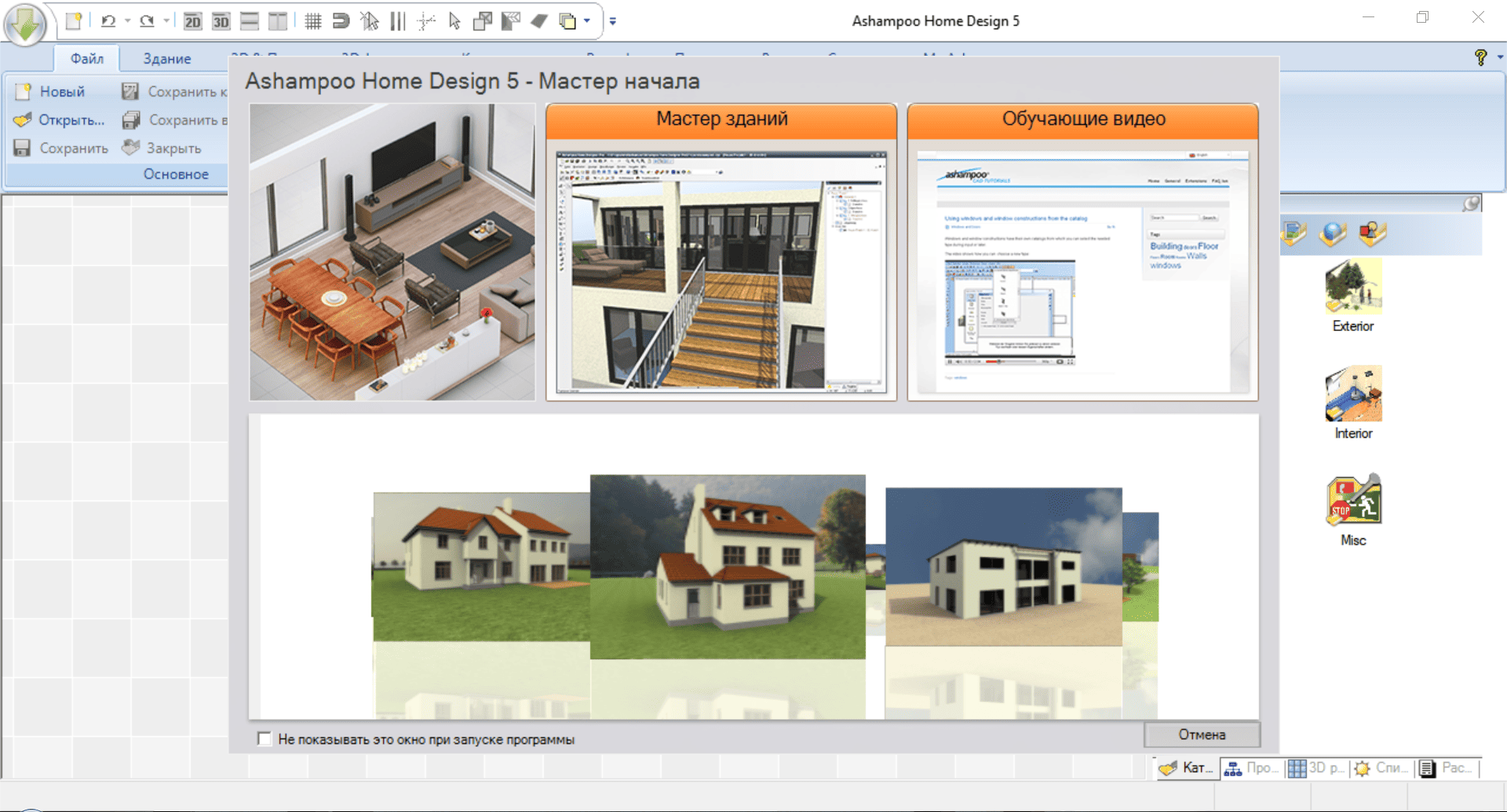Open dropdown arrow beside layers icon
The width and height of the screenshot is (1507, 812).
pyautogui.click(x=587, y=21)
